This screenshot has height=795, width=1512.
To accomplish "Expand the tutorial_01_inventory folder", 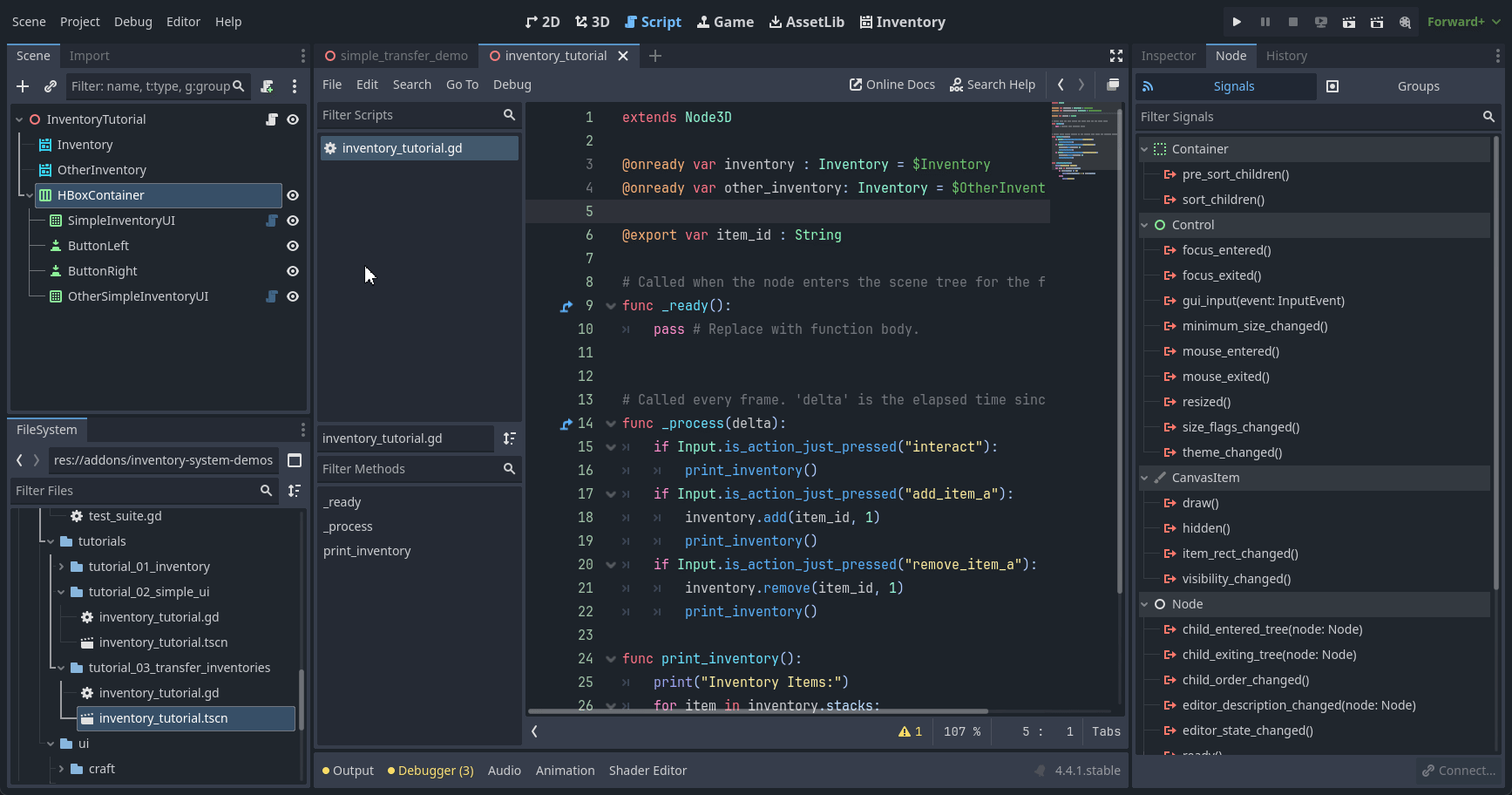I will click(61, 567).
